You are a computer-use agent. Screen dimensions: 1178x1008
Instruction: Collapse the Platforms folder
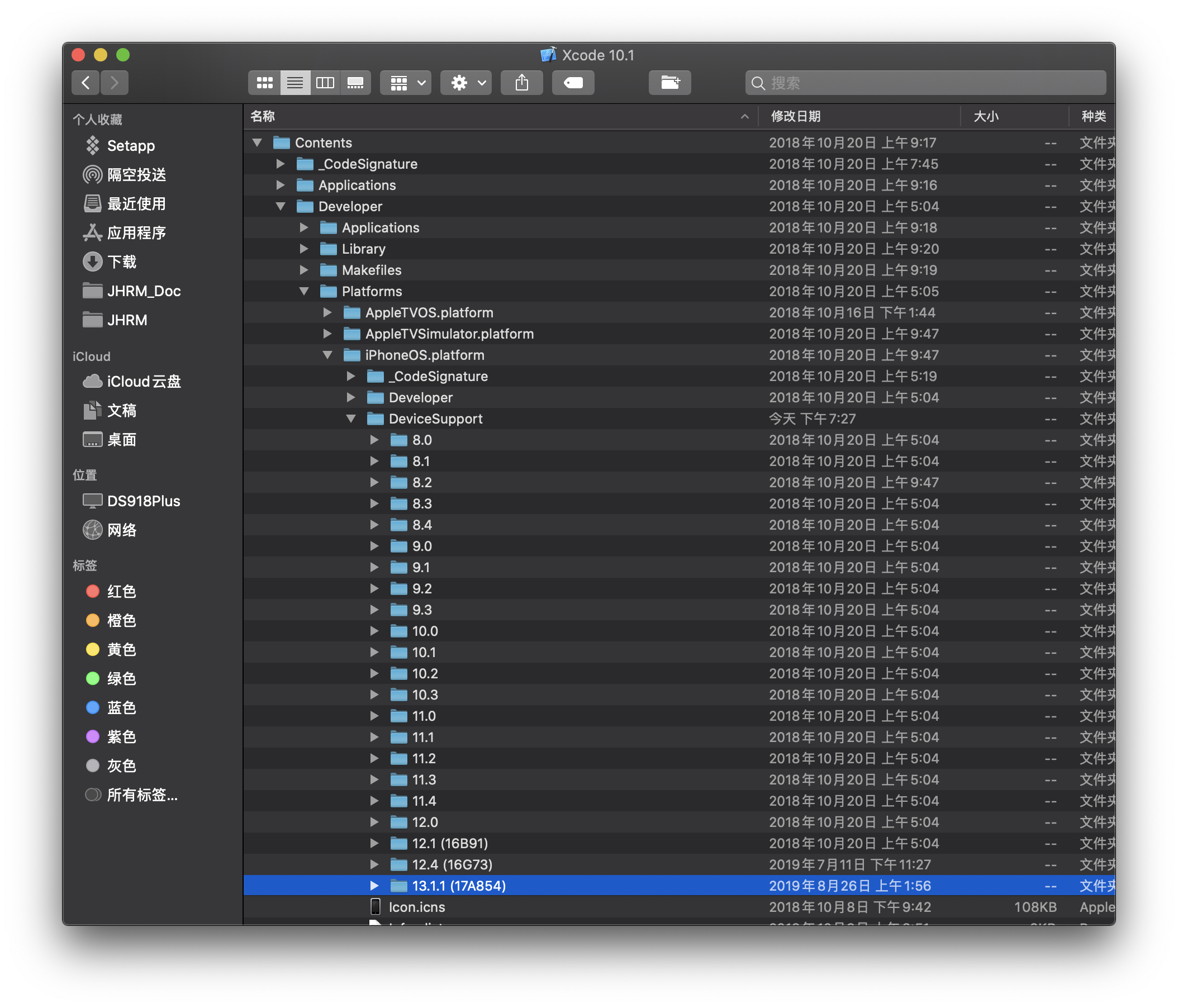[x=305, y=291]
